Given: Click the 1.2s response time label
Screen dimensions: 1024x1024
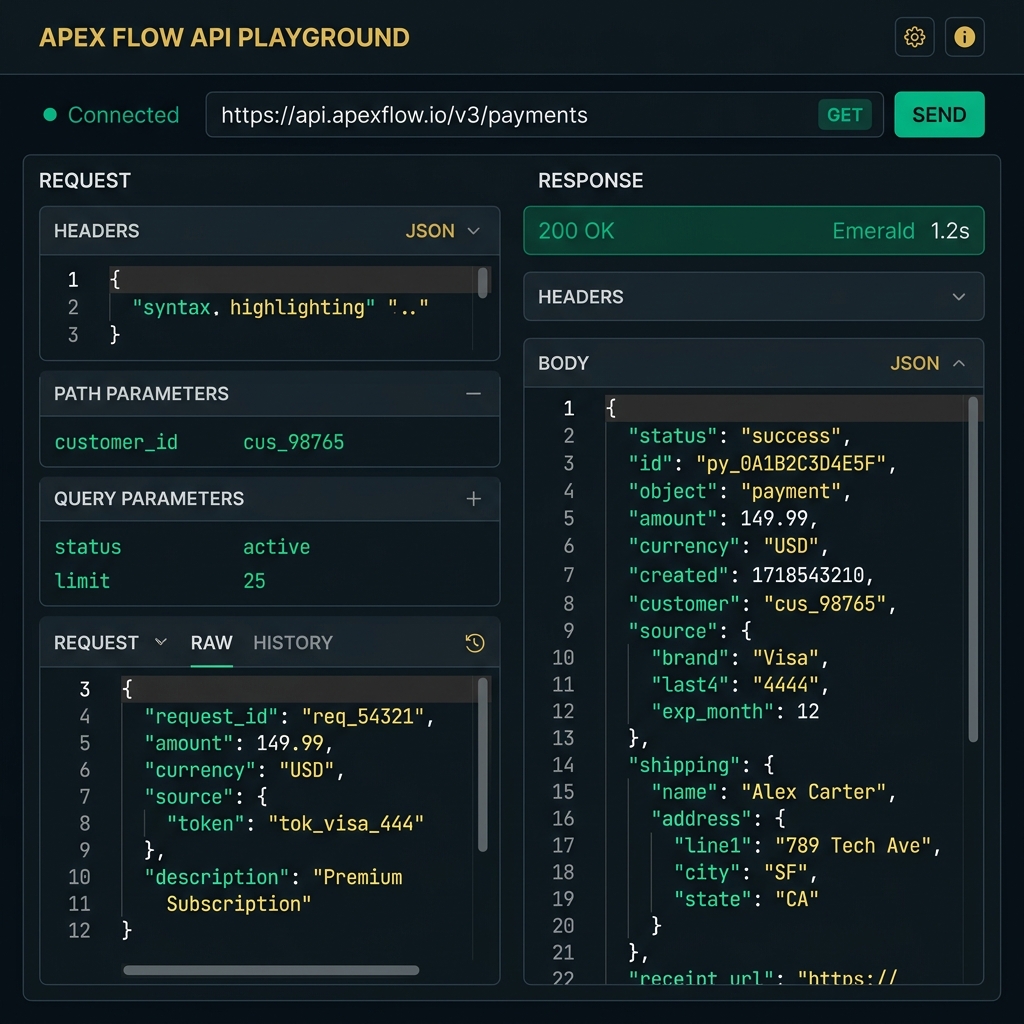Looking at the screenshot, I should click(950, 231).
